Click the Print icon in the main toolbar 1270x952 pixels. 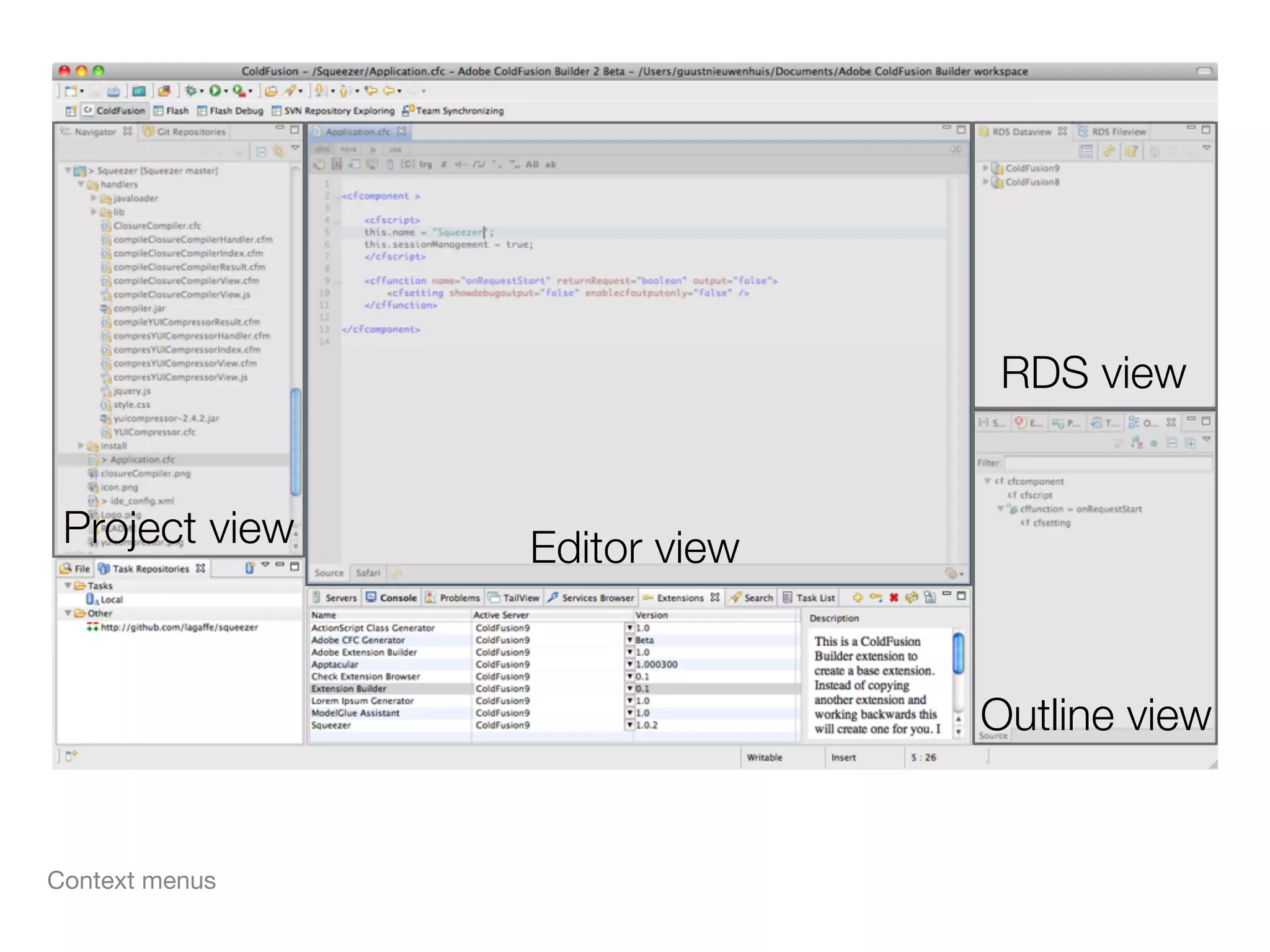point(113,91)
